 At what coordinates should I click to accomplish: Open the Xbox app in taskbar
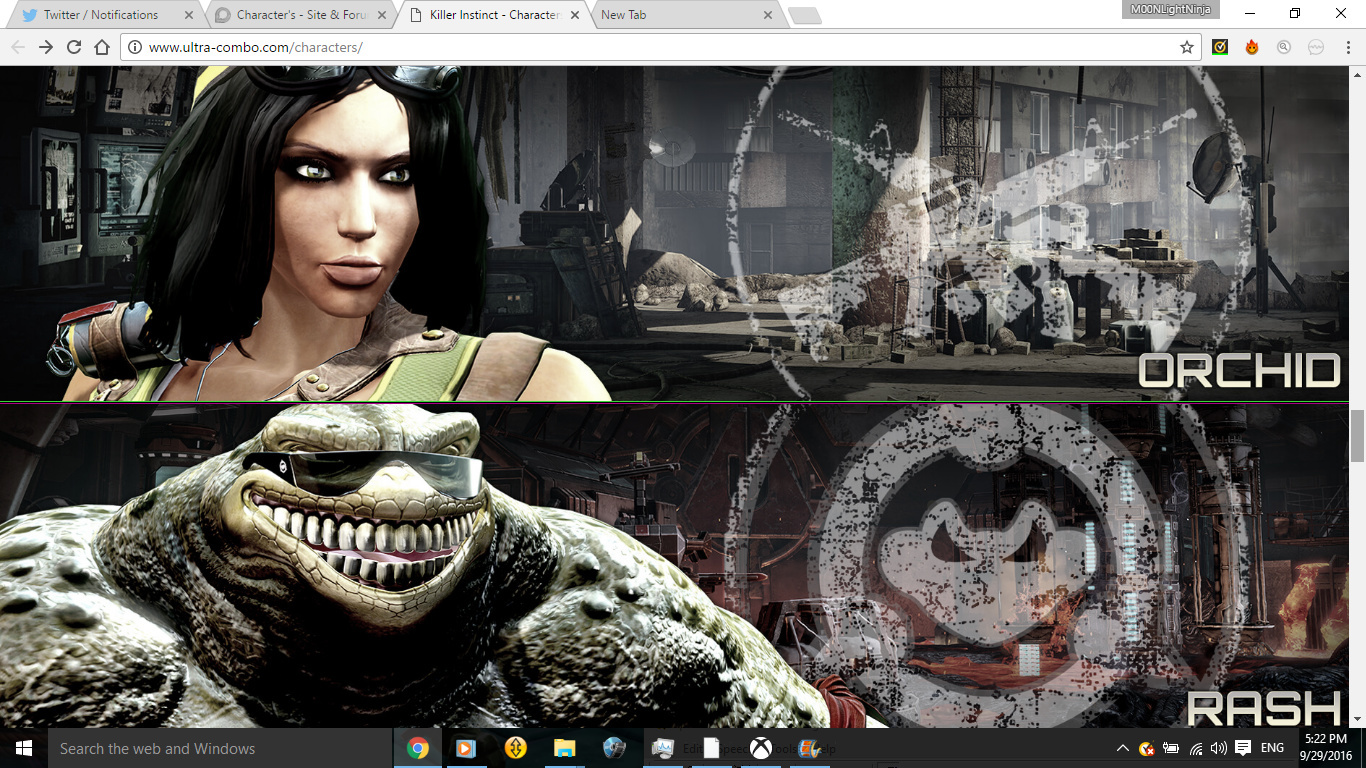761,748
